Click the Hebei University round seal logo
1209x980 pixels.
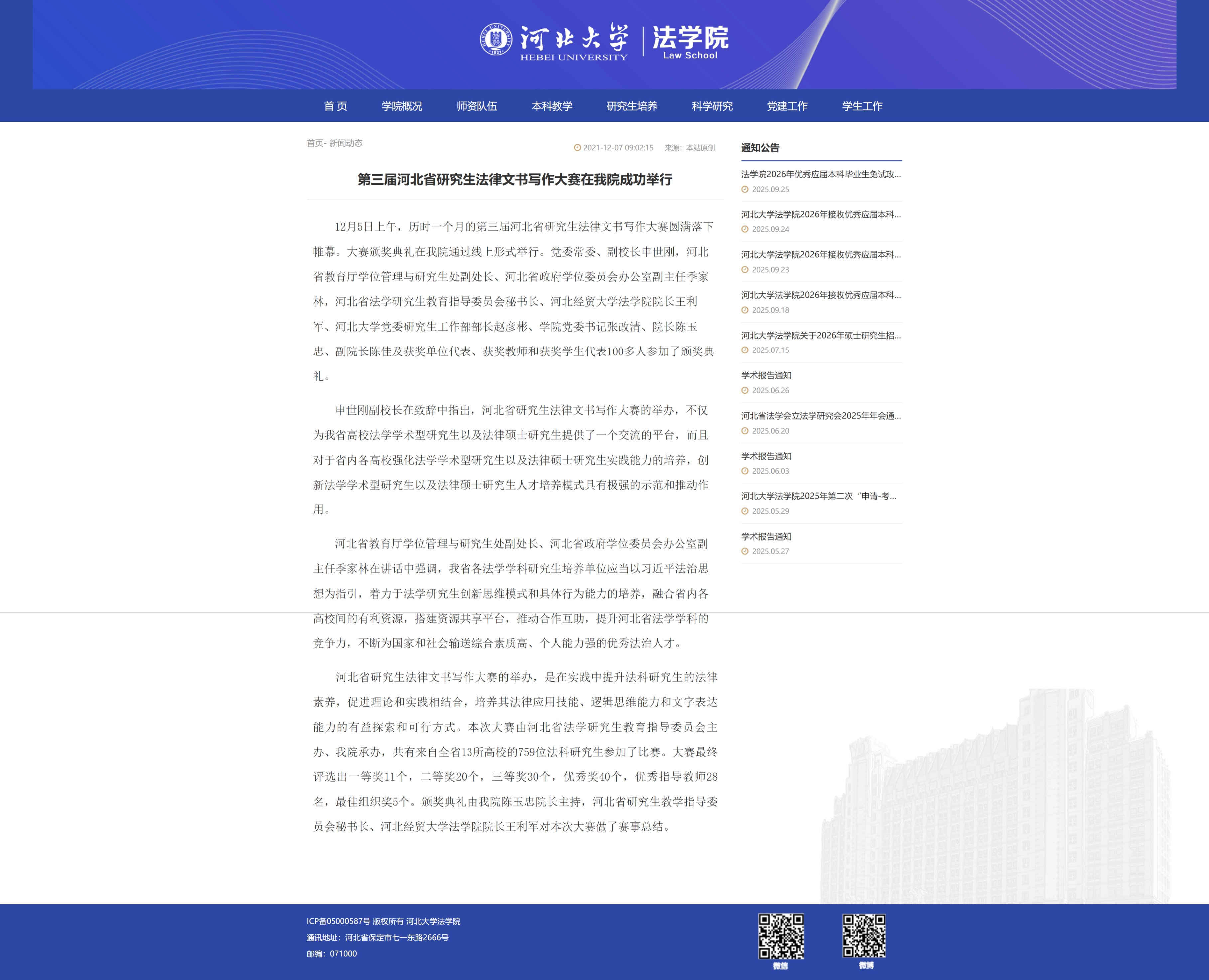pos(496,40)
